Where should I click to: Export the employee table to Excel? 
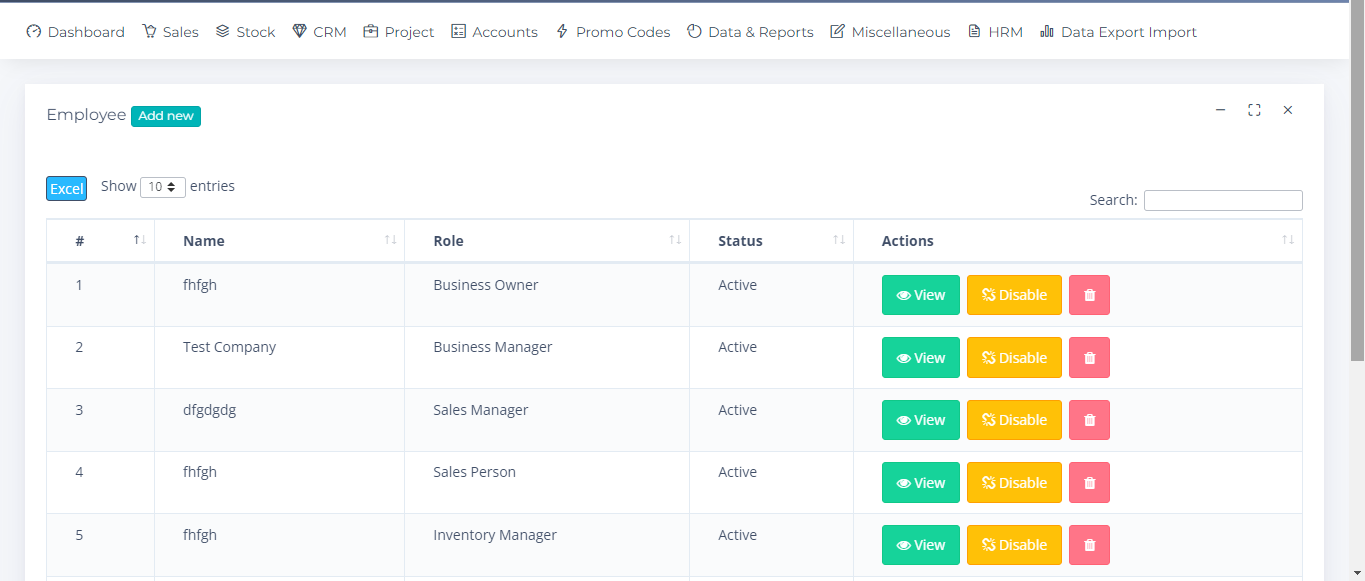(66, 188)
